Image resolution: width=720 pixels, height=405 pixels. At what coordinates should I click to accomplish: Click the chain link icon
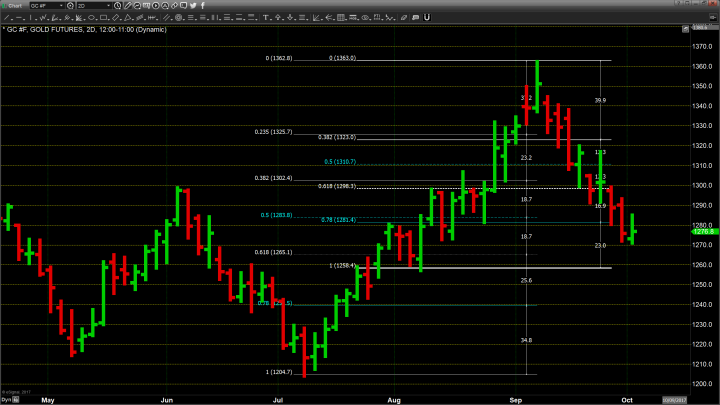[174, 6]
